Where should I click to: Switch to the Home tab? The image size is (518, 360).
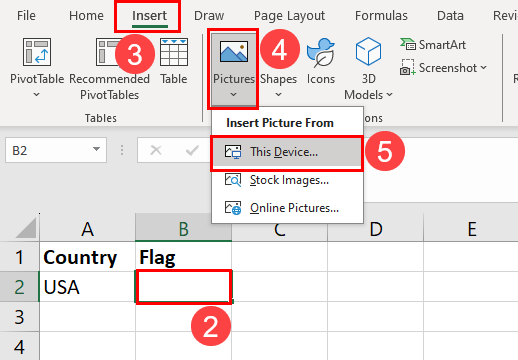pos(86,16)
